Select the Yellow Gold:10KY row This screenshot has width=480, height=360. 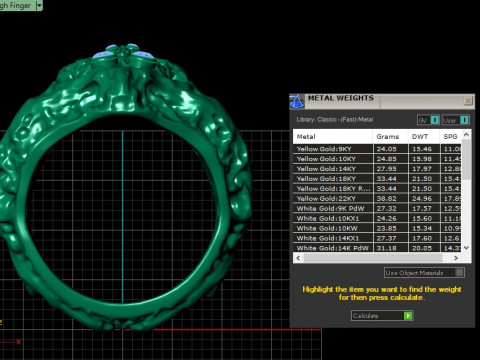pyautogui.click(x=378, y=159)
